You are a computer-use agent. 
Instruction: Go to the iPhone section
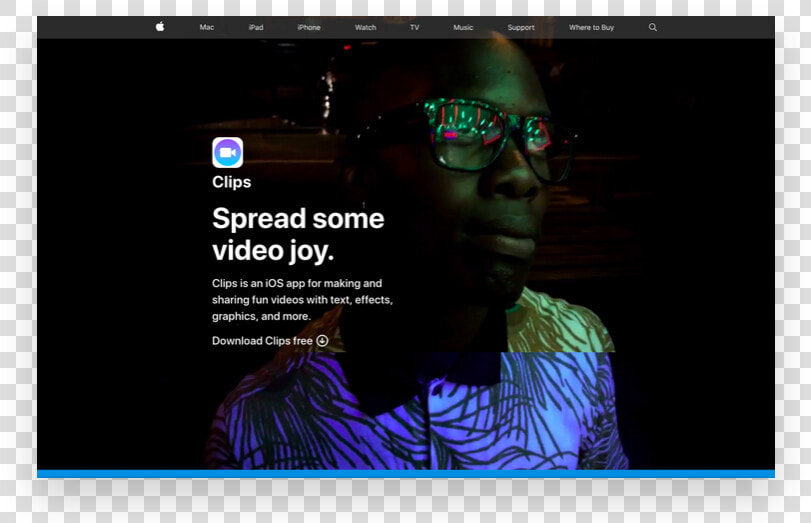tap(309, 27)
